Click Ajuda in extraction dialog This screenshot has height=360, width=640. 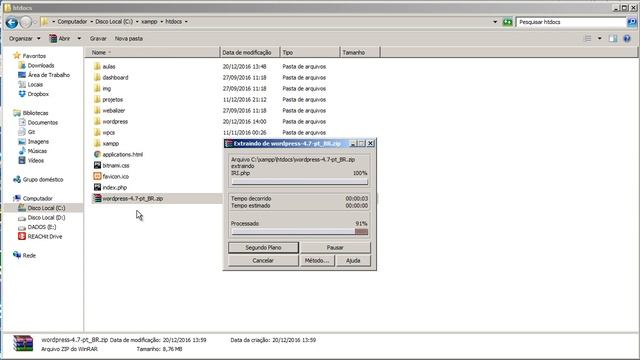coord(353,260)
